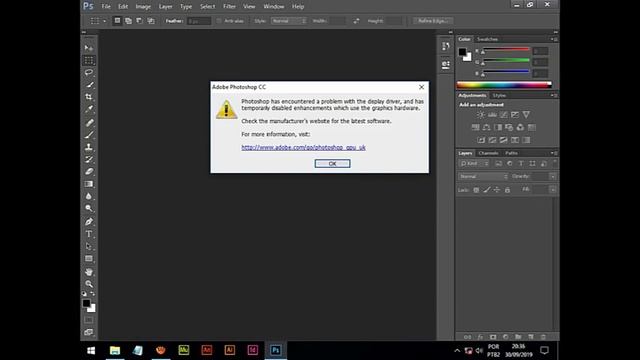Image resolution: width=640 pixels, height=360 pixels.
Task: Click the color spectrum ramp in Color panel
Action: [x=504, y=85]
